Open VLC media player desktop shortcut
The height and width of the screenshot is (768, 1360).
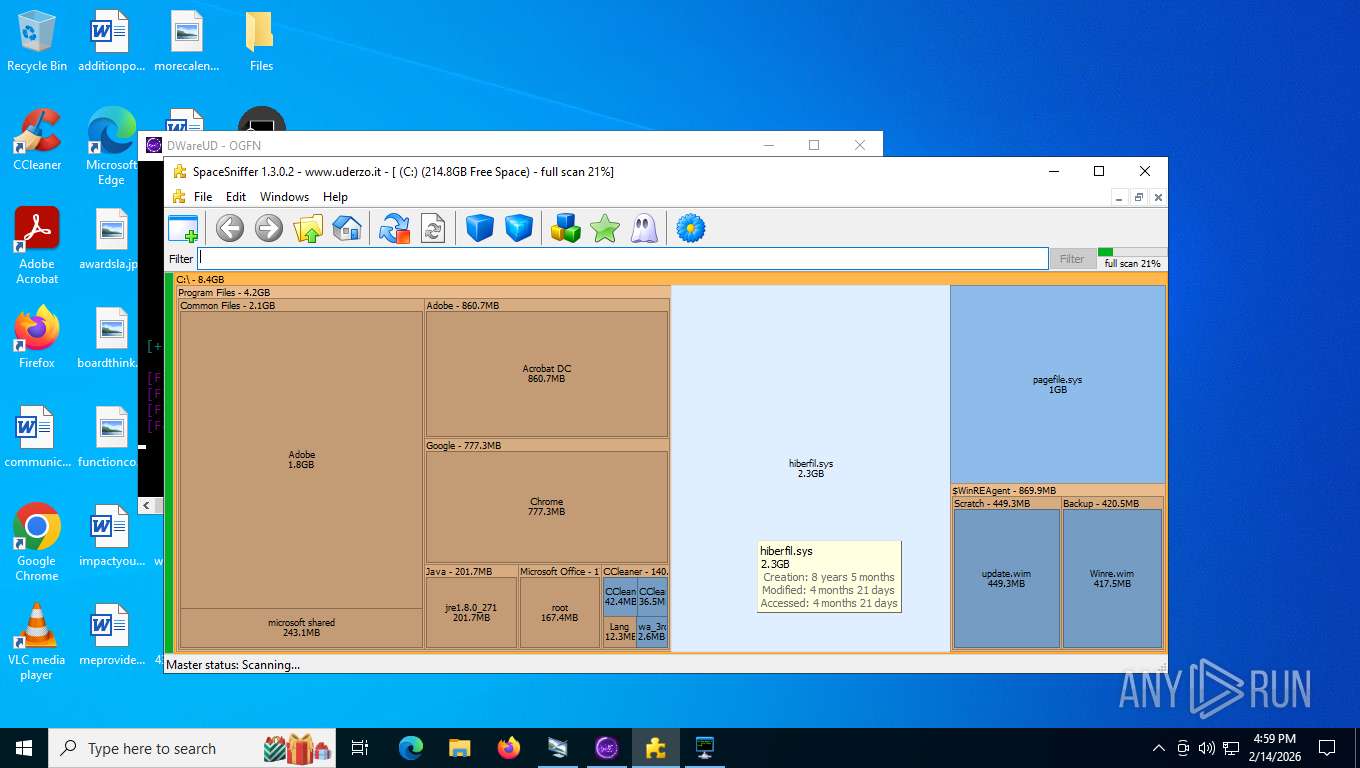[x=37, y=641]
